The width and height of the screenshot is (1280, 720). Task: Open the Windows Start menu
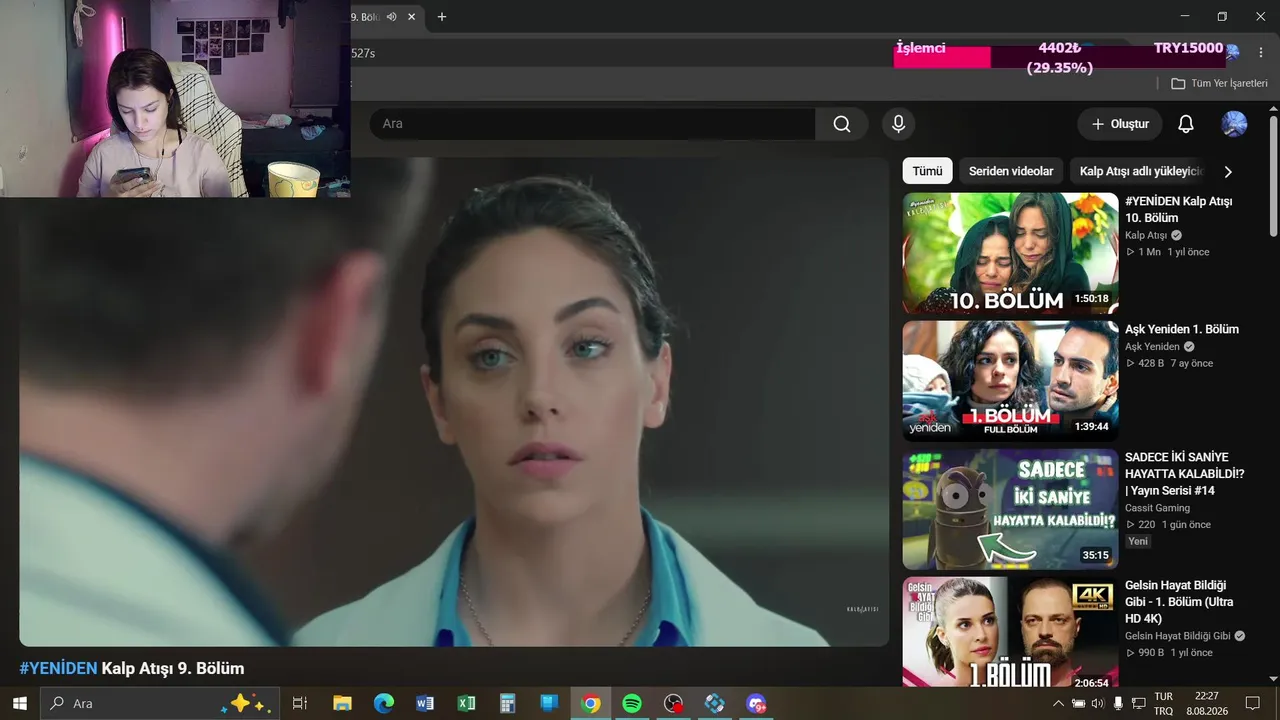[19, 703]
